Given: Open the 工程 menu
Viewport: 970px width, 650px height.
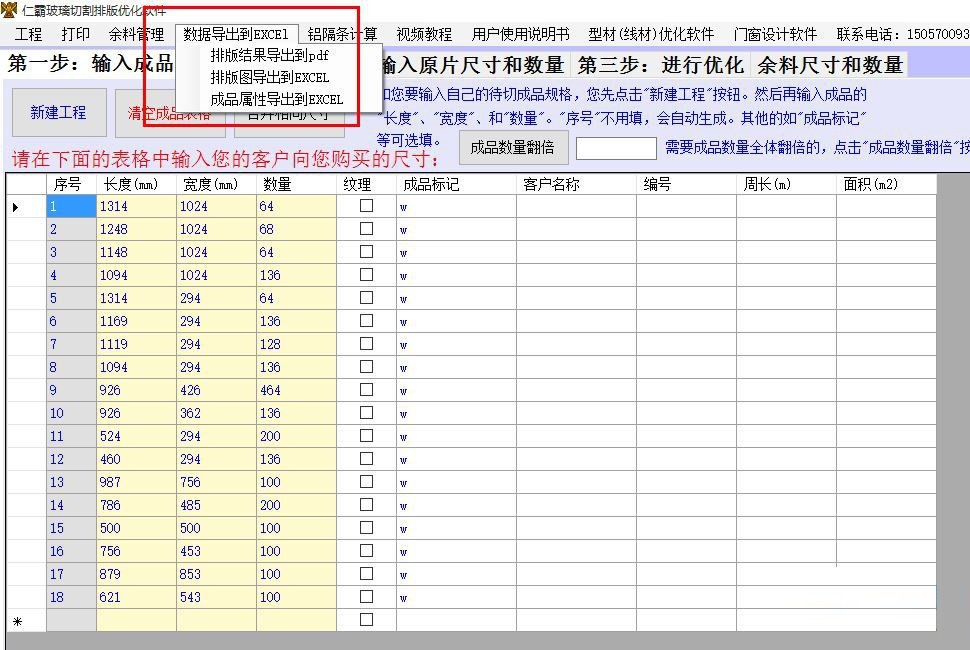Looking at the screenshot, I should (x=28, y=34).
